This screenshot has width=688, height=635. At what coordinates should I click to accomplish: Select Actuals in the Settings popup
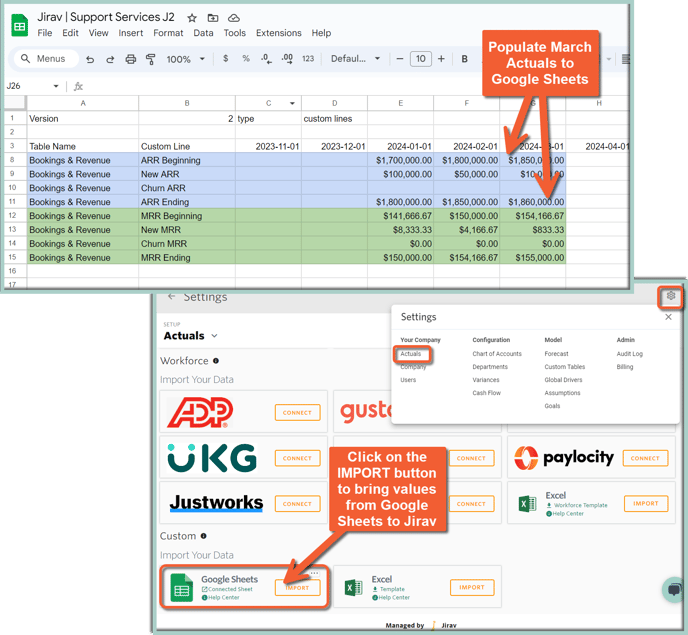411,354
